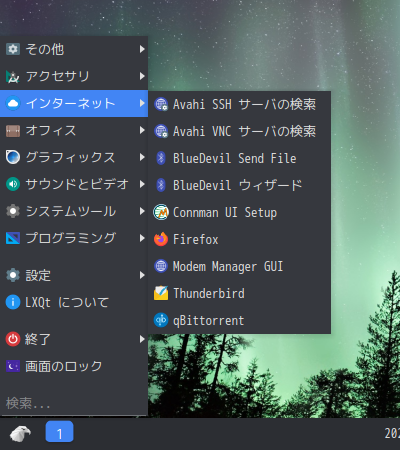Image resolution: width=400 pixels, height=450 pixels.
Task: Select BlueDevil ウィザード entry
Action: click(x=239, y=185)
